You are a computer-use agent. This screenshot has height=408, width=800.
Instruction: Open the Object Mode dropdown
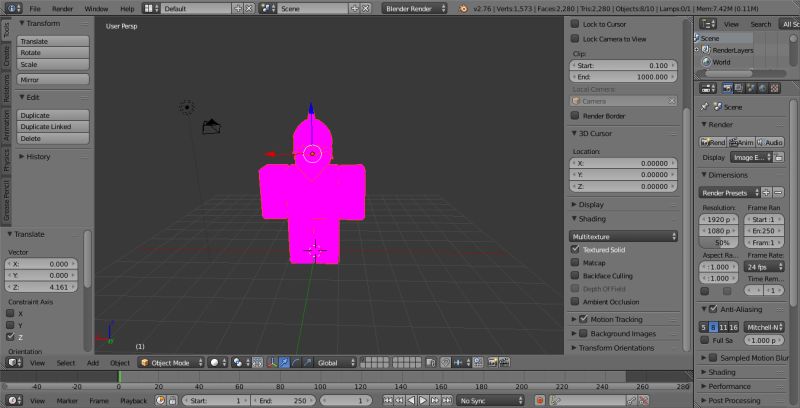point(171,363)
